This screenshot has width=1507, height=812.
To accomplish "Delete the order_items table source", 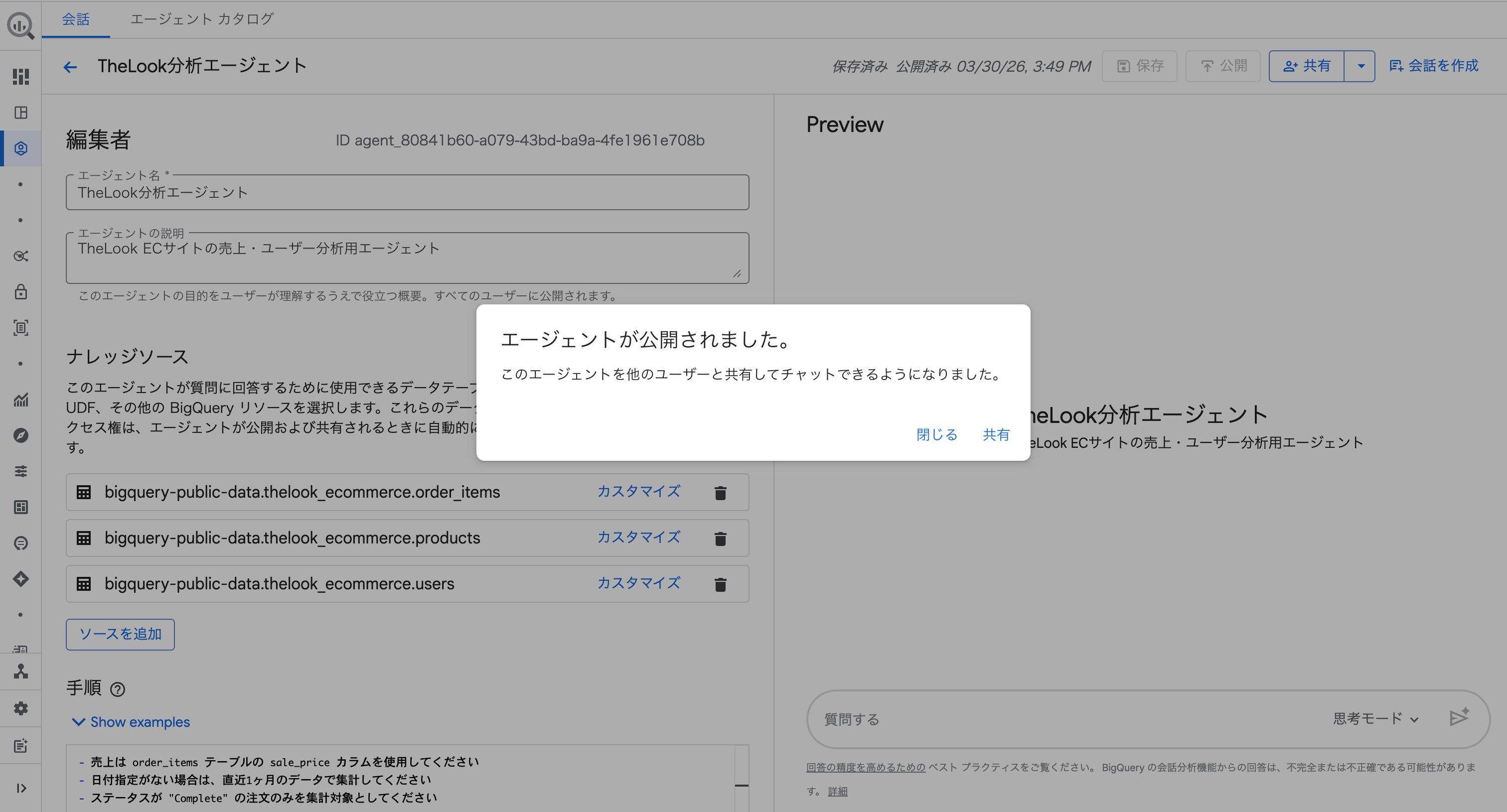I will point(720,492).
